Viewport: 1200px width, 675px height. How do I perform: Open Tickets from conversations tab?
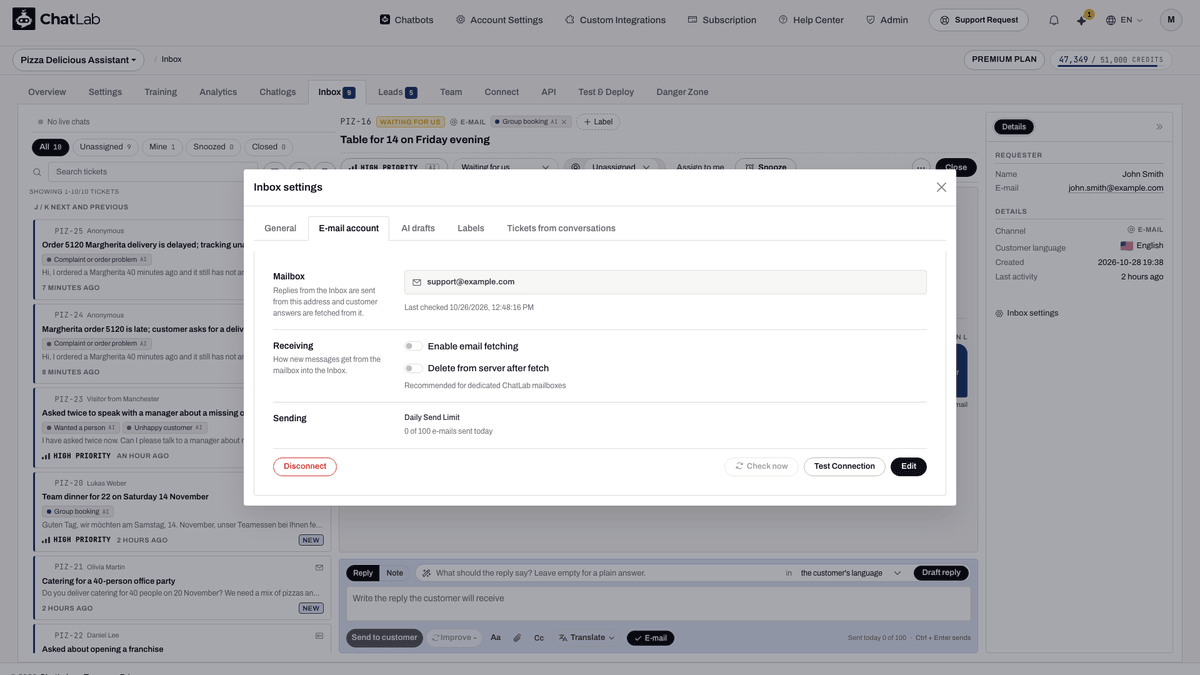[x=561, y=228]
